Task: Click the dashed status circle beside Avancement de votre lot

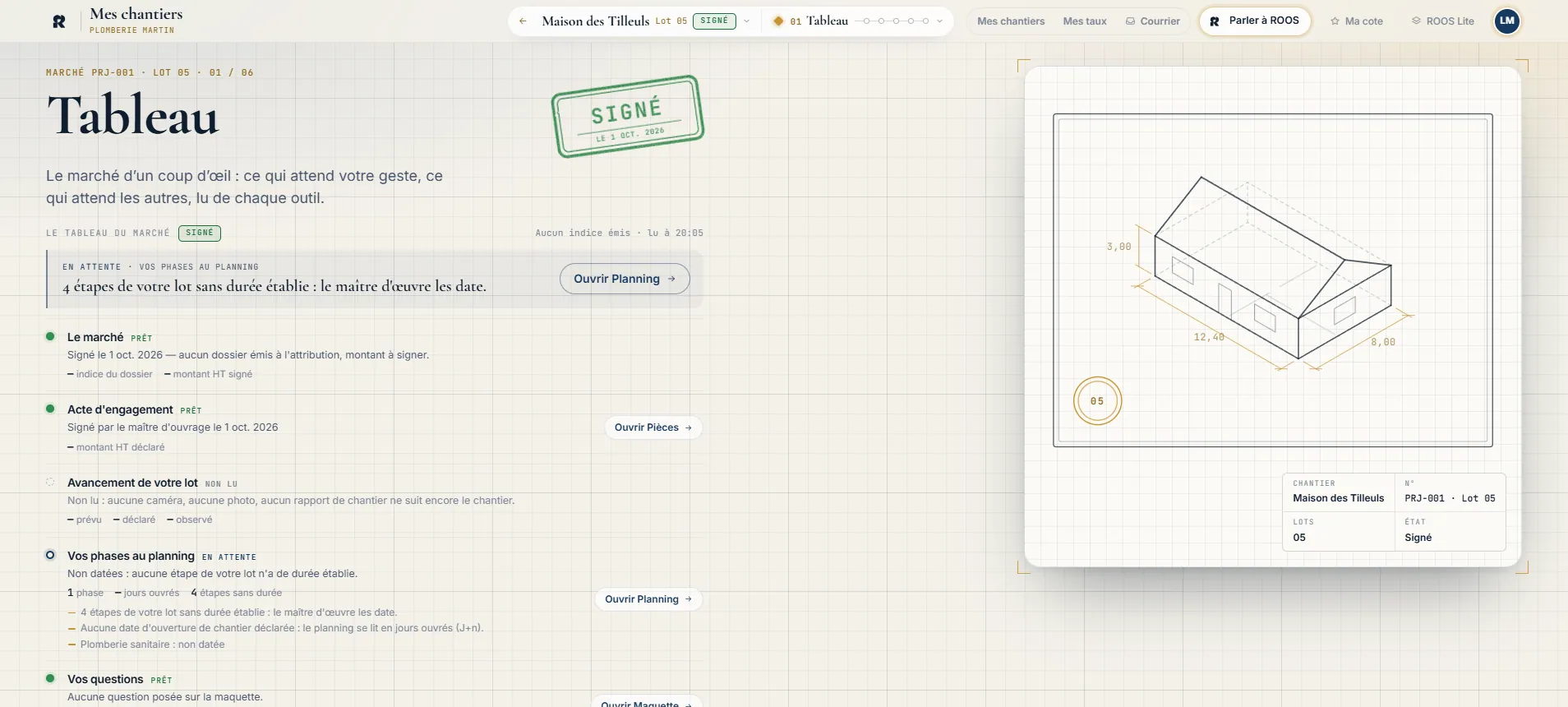Action: tap(50, 482)
